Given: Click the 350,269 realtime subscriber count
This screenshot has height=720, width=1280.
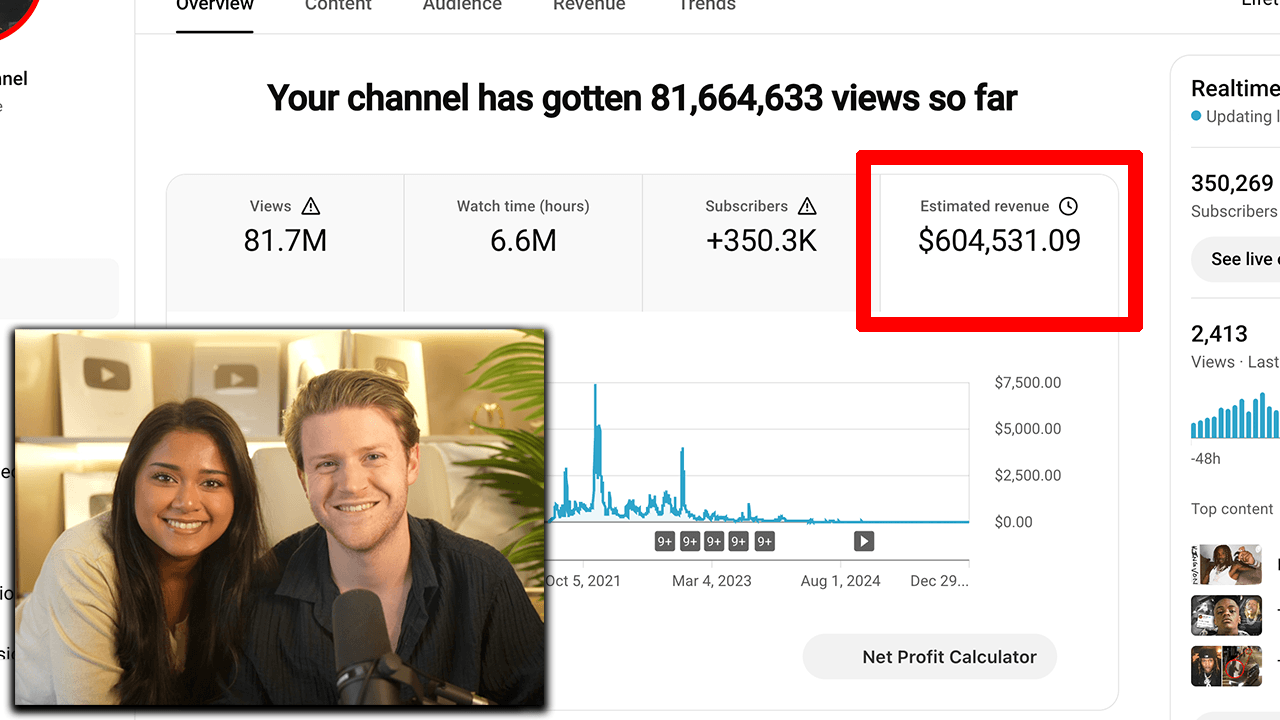Looking at the screenshot, I should pyautogui.click(x=1232, y=183).
